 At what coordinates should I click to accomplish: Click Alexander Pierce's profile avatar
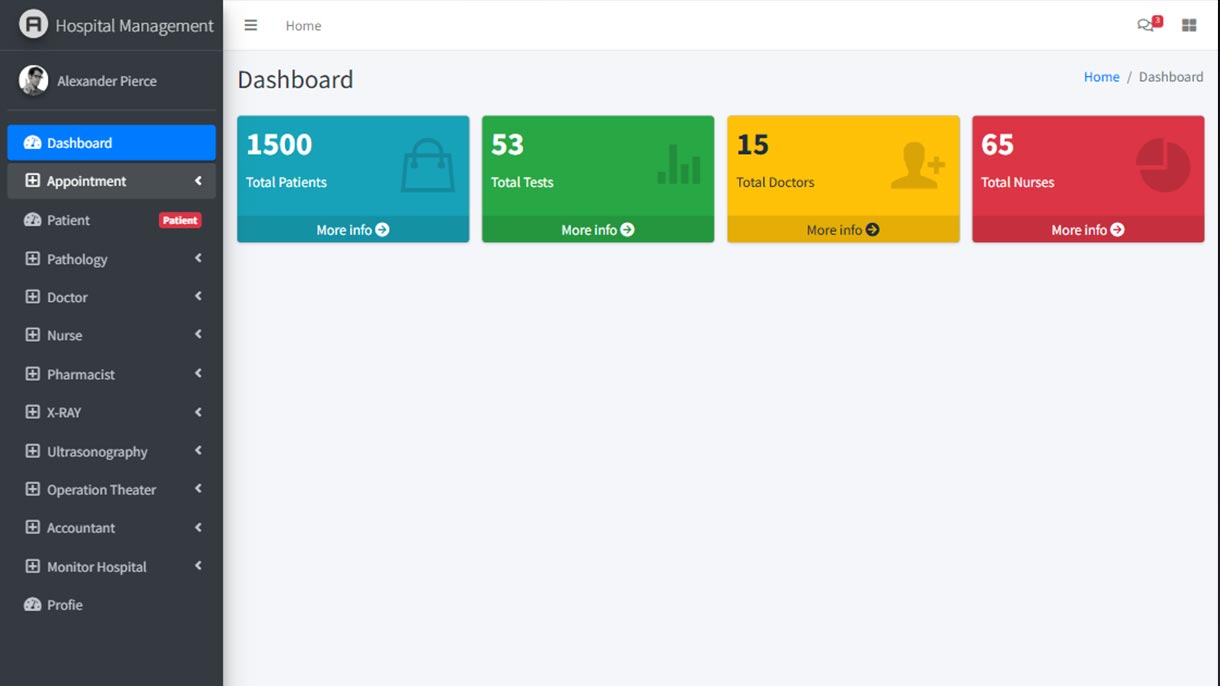(33, 81)
